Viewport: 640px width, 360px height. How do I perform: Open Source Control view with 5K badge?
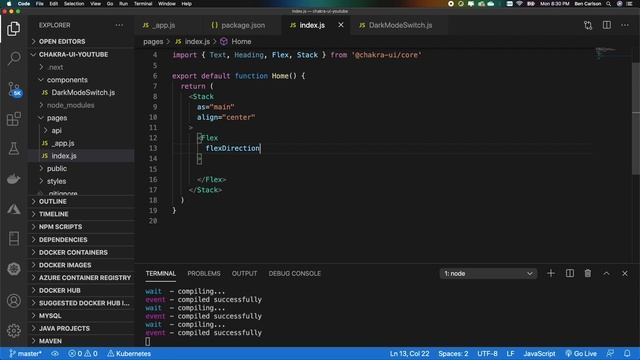(14, 89)
